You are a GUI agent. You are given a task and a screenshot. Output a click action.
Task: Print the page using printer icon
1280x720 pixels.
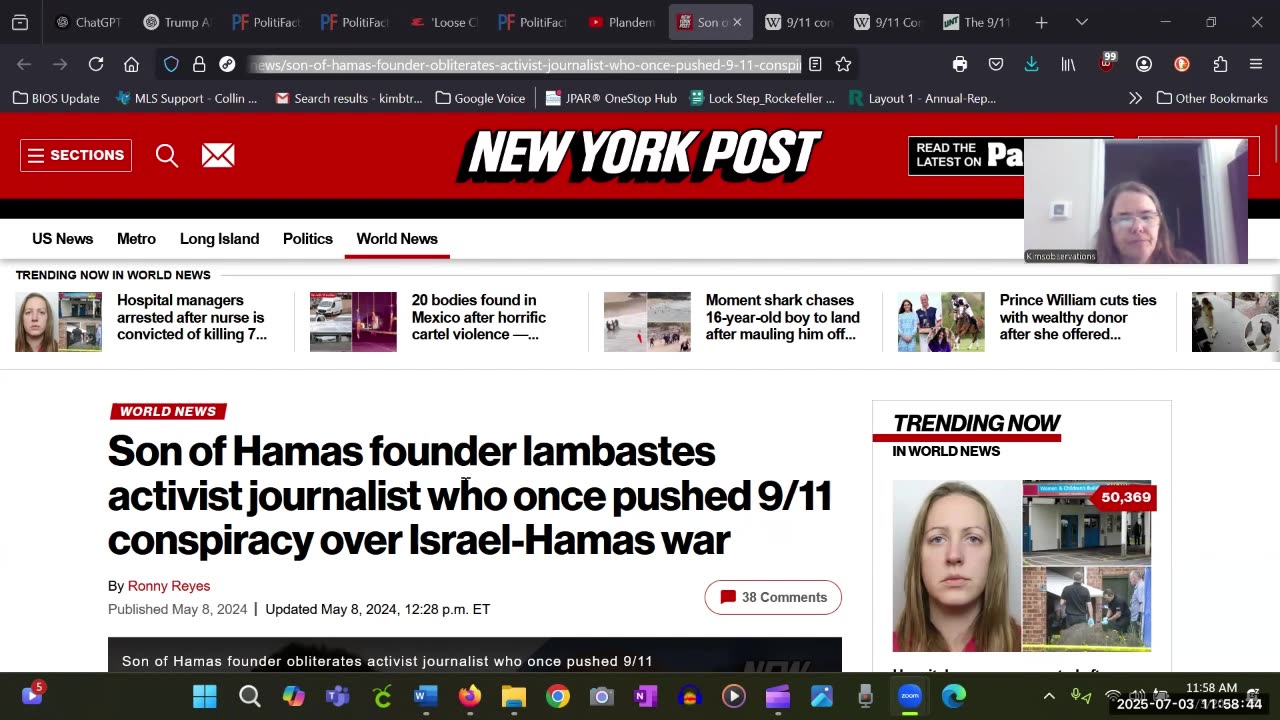(x=960, y=64)
